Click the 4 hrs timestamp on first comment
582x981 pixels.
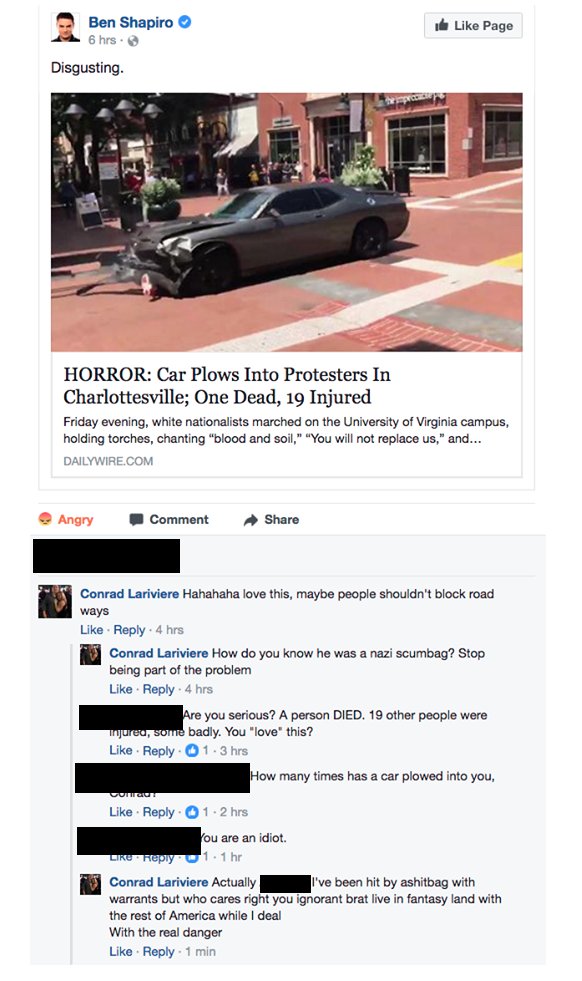point(170,629)
